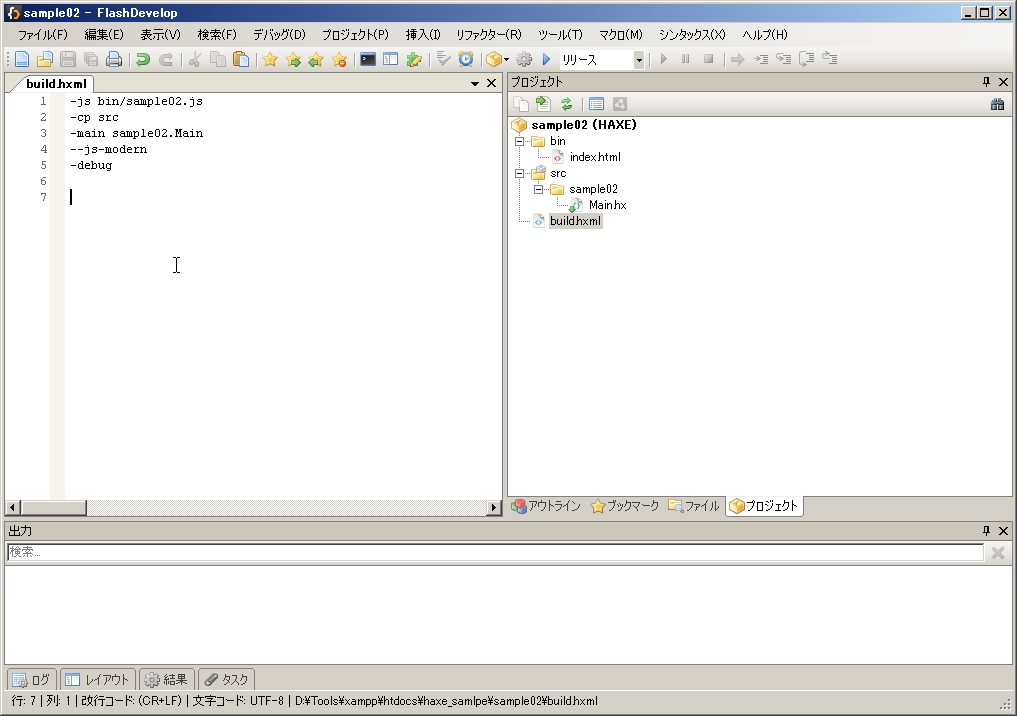Switch to the ログ tab

pyautogui.click(x=32, y=679)
